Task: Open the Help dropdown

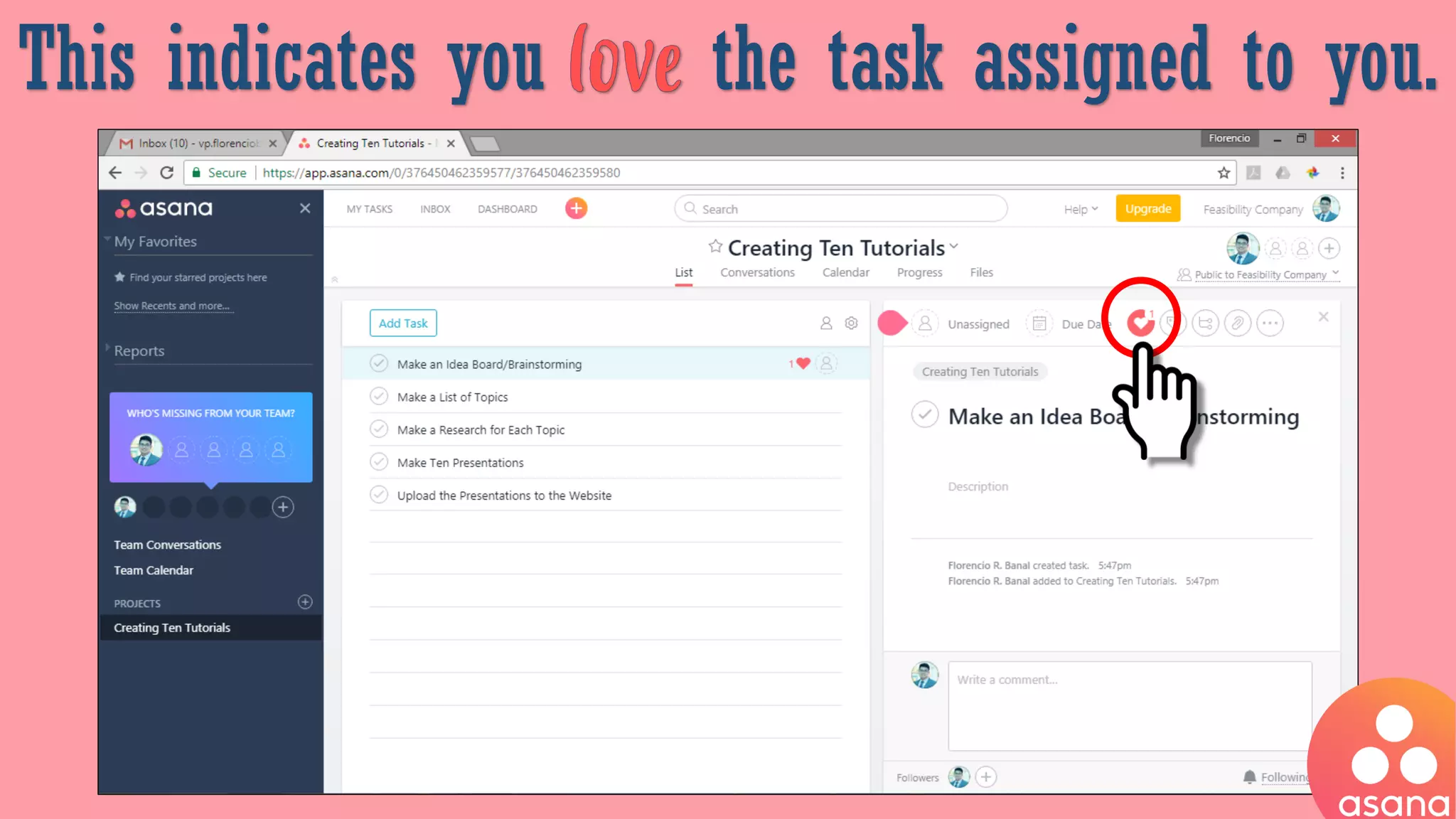Action: (1081, 209)
